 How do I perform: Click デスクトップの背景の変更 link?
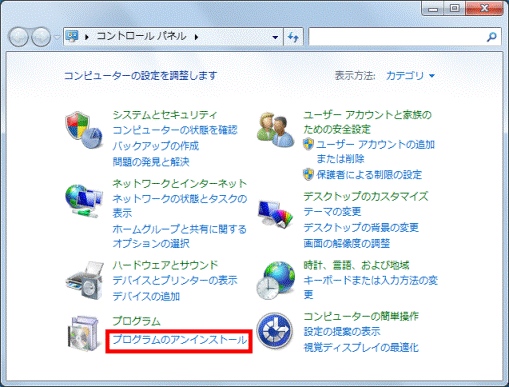pyautogui.click(x=361, y=228)
